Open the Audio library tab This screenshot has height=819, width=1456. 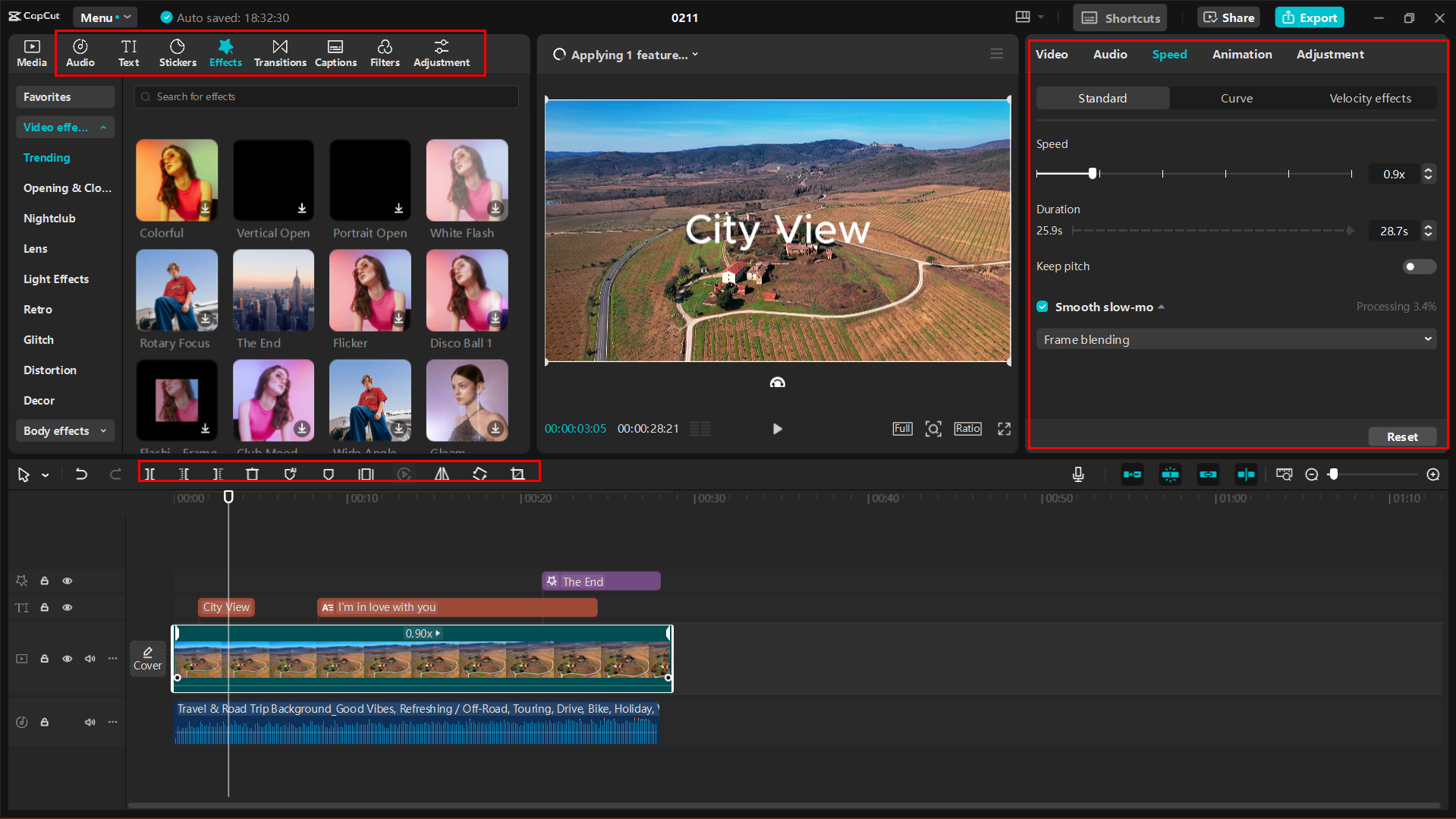pos(80,53)
